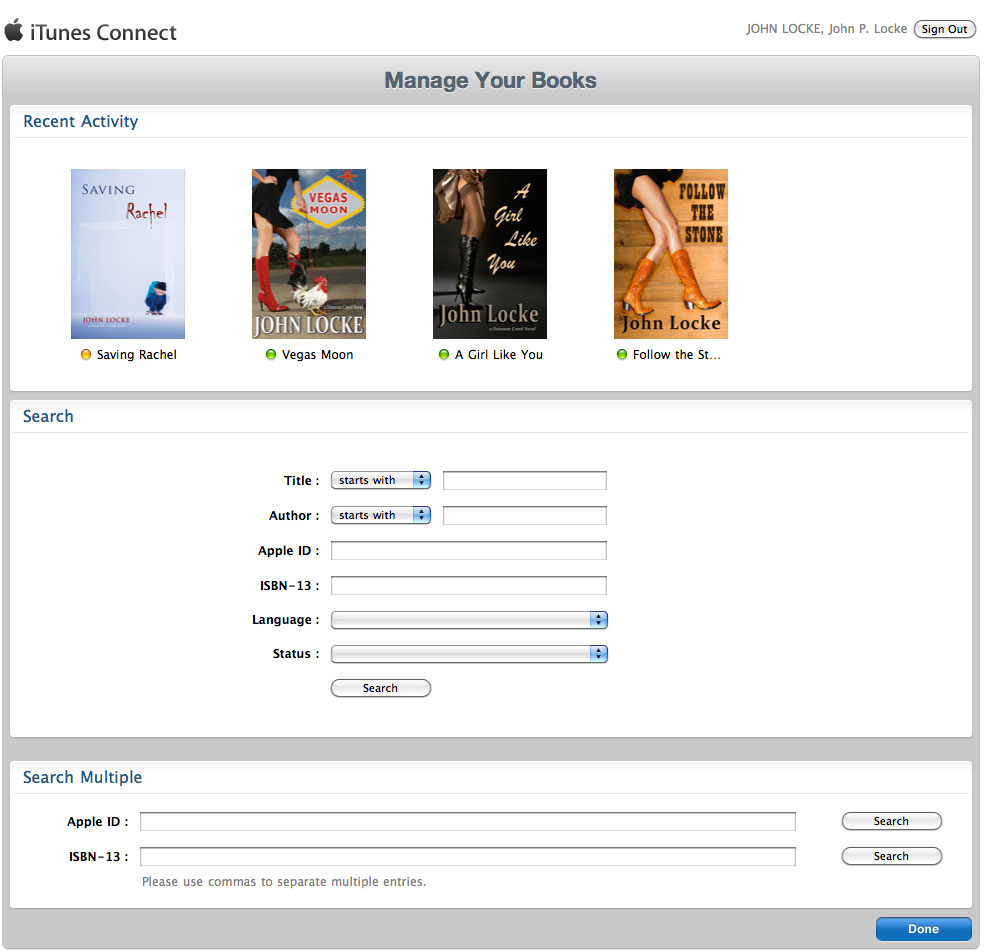Expand the Author 'starts with' dropdown

pyautogui.click(x=380, y=516)
